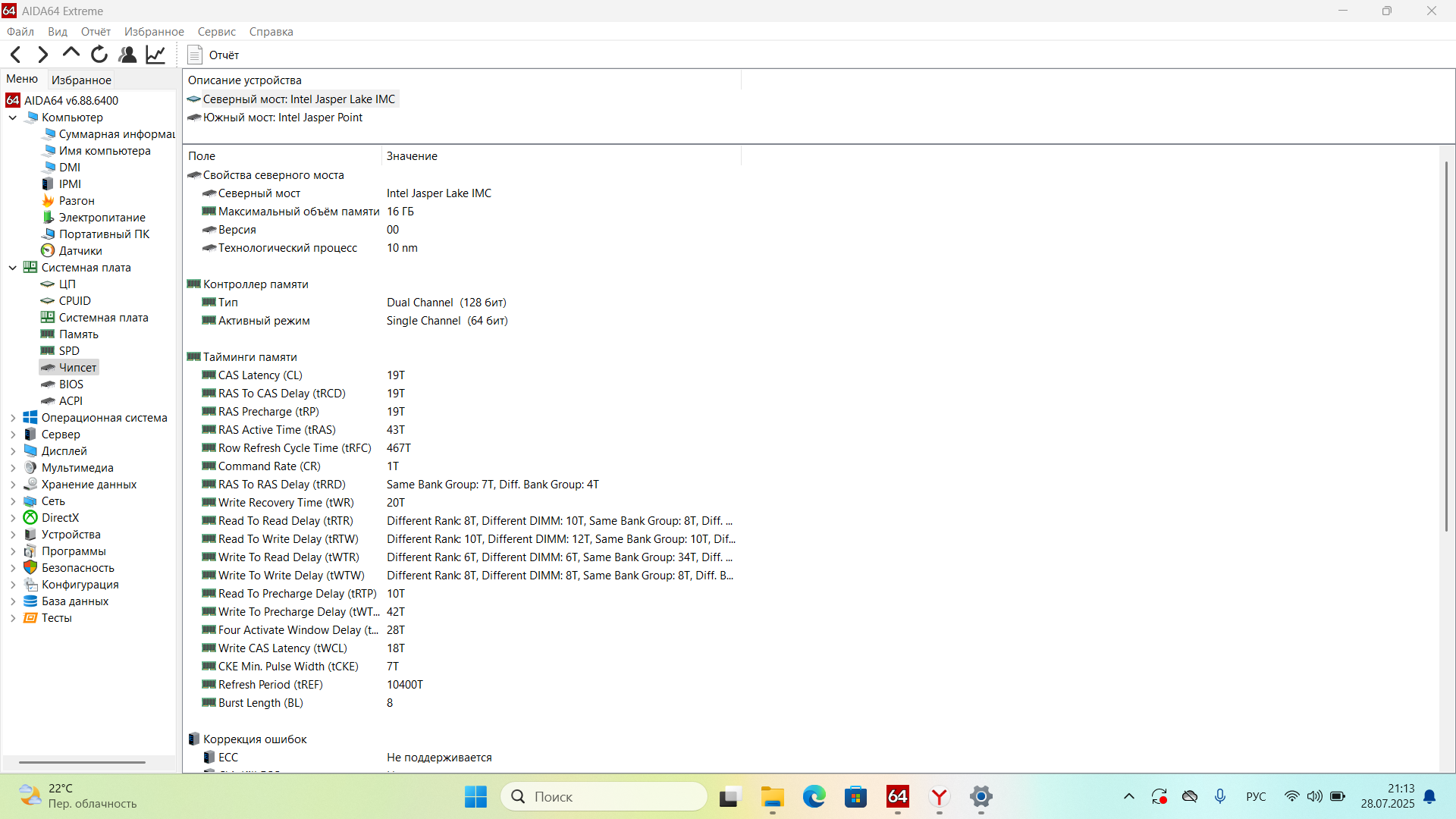Collapse the Системная плата tree node
Image resolution: width=1456 pixels, height=819 pixels.
[x=13, y=268]
